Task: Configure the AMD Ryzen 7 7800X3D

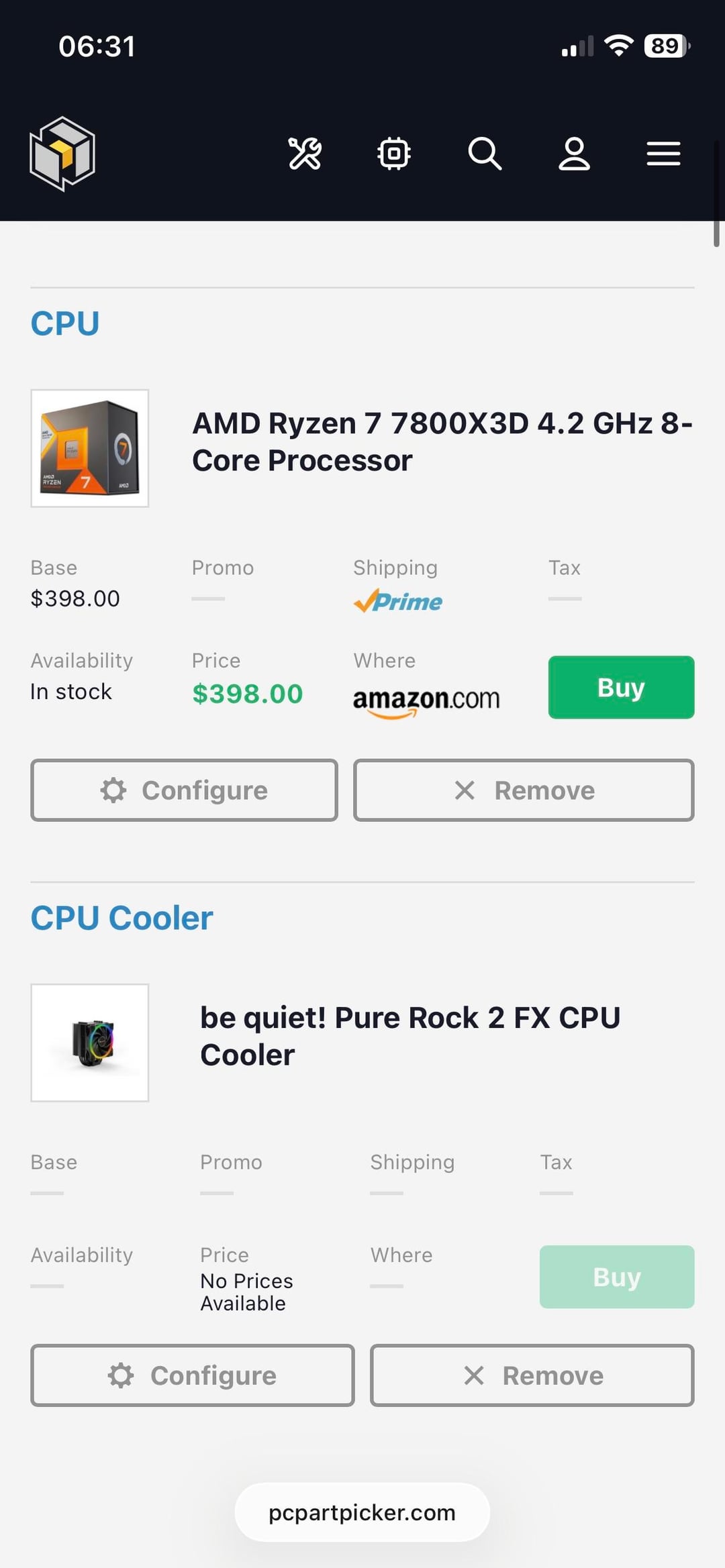Action: [x=184, y=790]
